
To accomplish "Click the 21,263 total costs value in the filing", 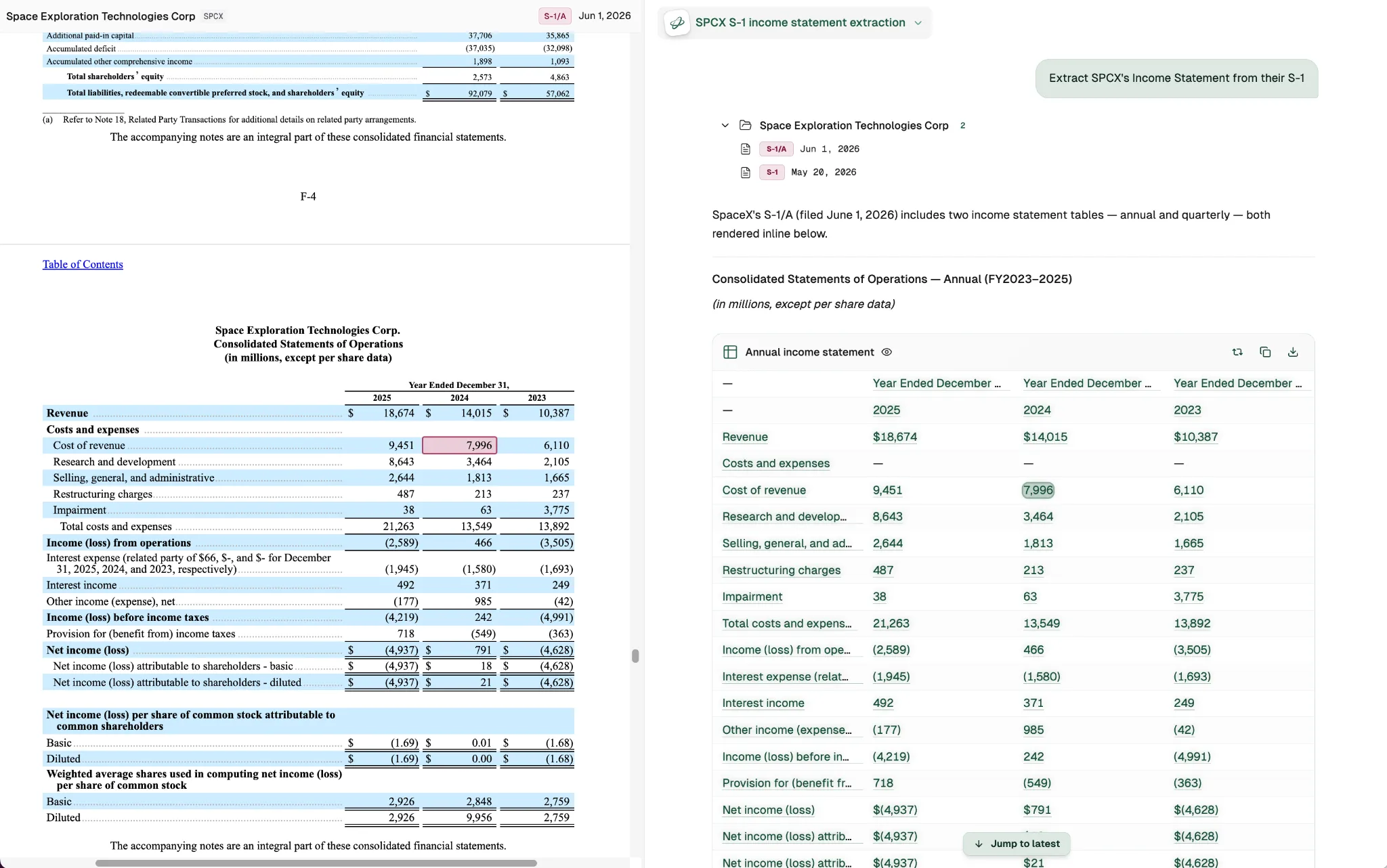I will pos(398,526).
